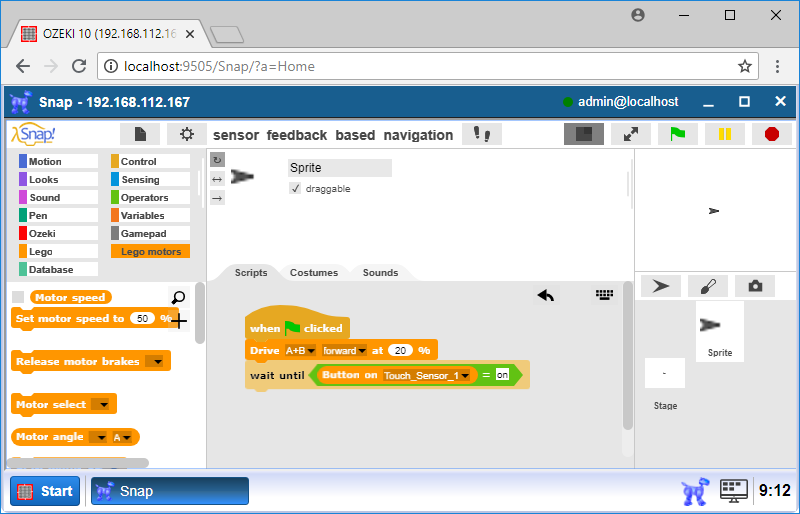Select the Gamepad block category
This screenshot has height=514, width=800.
click(151, 233)
